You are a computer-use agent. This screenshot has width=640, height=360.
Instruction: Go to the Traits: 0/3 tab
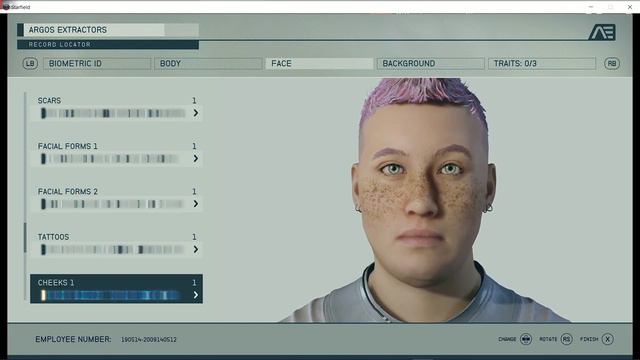(542, 64)
